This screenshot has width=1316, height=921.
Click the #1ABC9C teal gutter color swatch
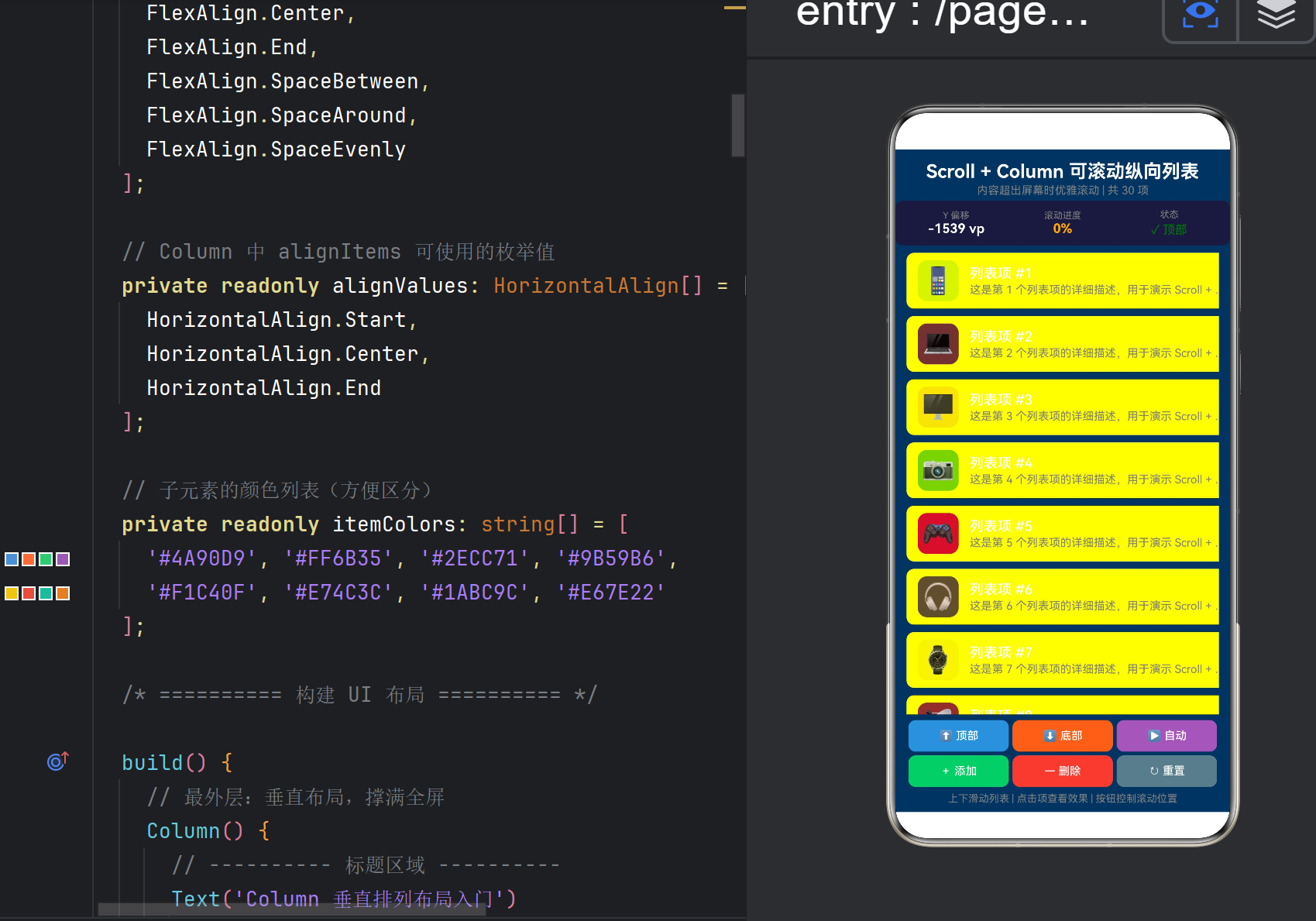[x=46, y=593]
